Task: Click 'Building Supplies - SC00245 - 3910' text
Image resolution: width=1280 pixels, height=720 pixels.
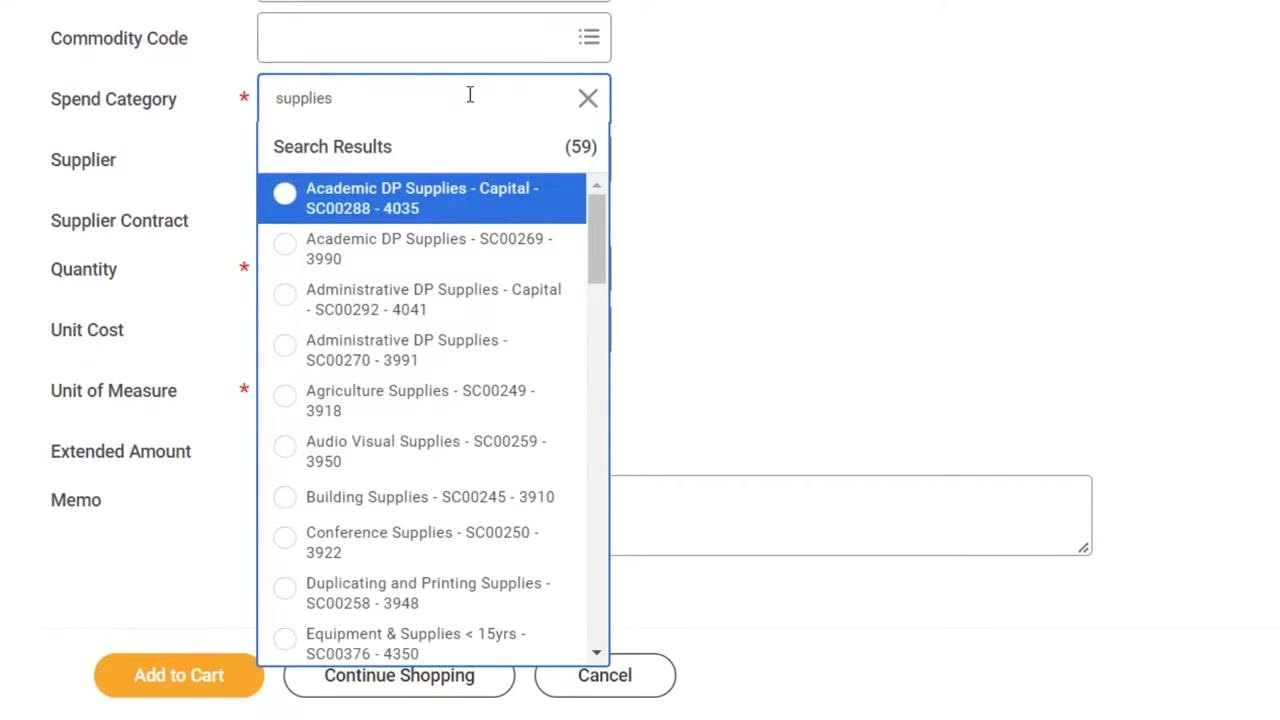Action: pyautogui.click(x=430, y=497)
